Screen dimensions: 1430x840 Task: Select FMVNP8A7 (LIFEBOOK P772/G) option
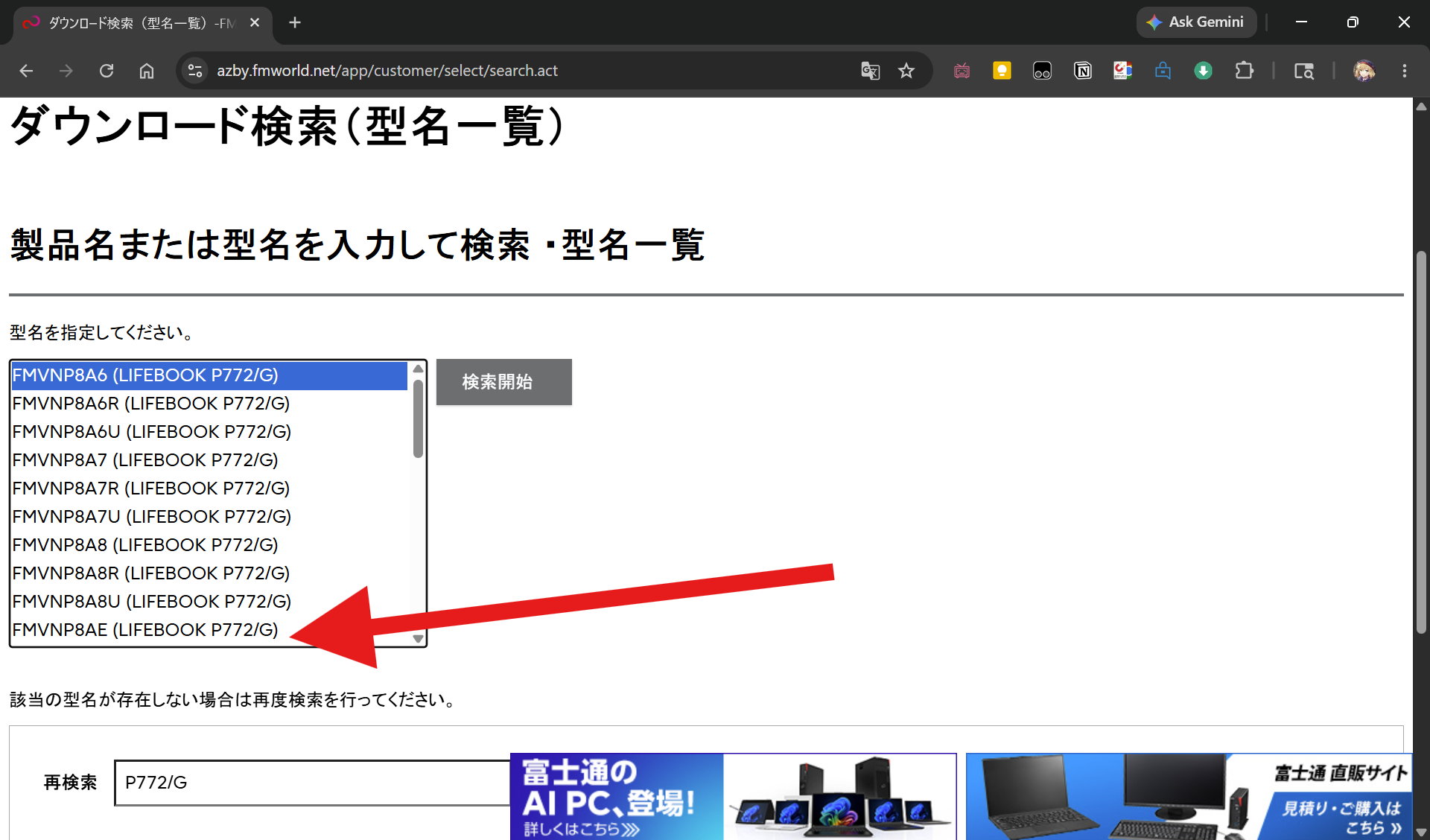click(209, 460)
